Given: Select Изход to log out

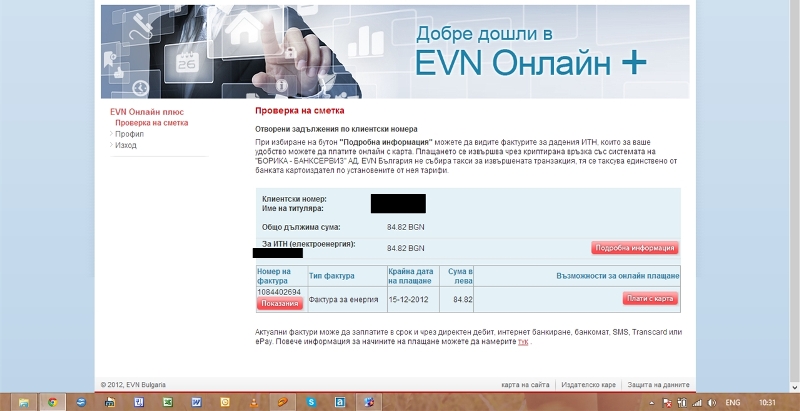Looking at the screenshot, I should (x=126, y=145).
